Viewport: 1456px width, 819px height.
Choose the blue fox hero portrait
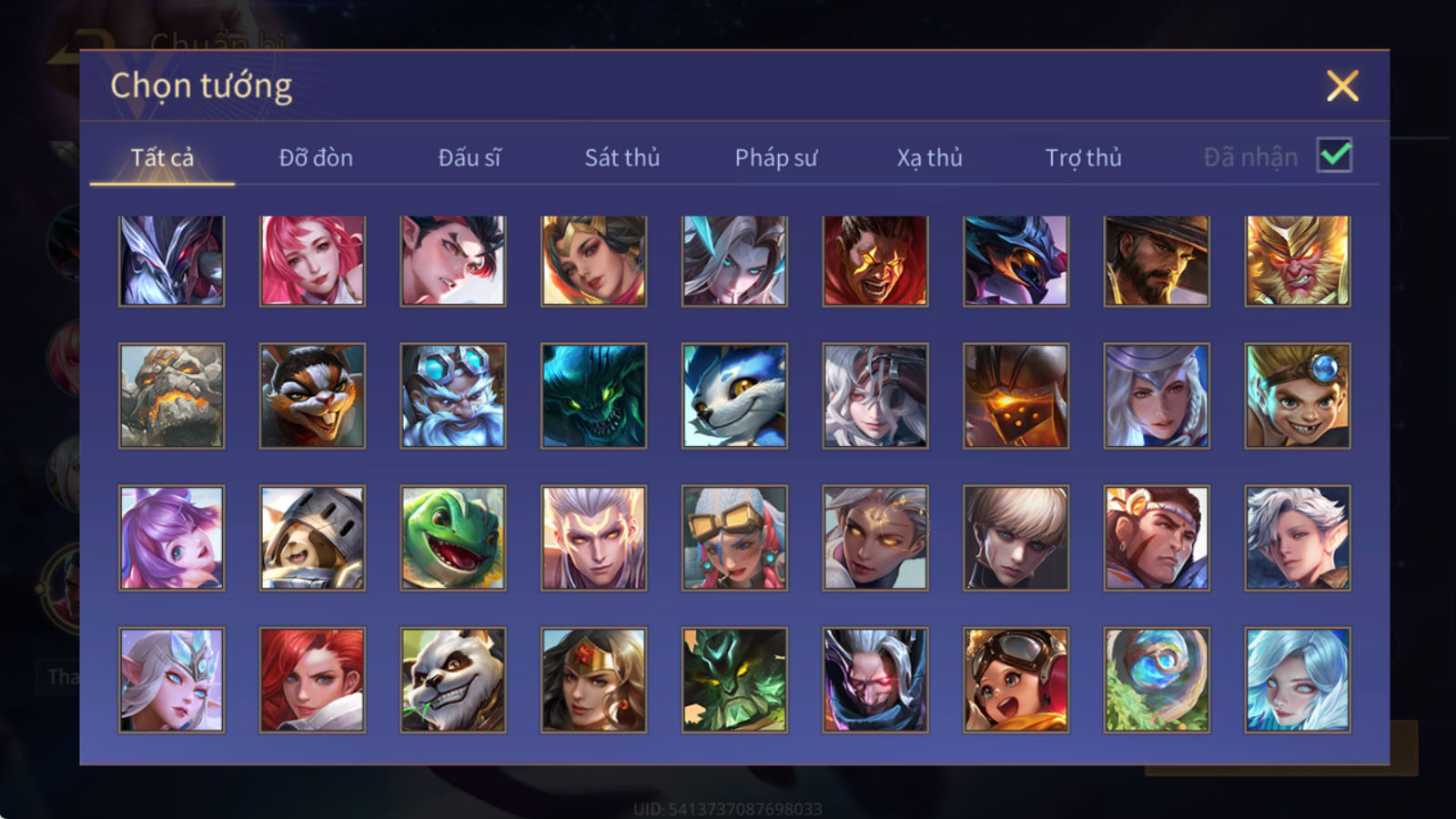[734, 396]
